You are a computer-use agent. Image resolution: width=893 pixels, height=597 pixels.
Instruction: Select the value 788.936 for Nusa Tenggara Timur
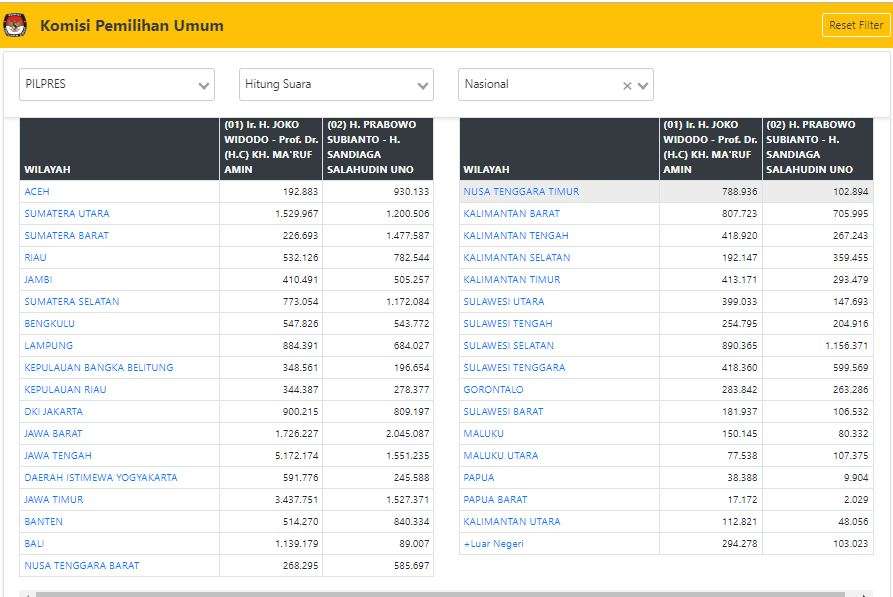click(x=740, y=191)
